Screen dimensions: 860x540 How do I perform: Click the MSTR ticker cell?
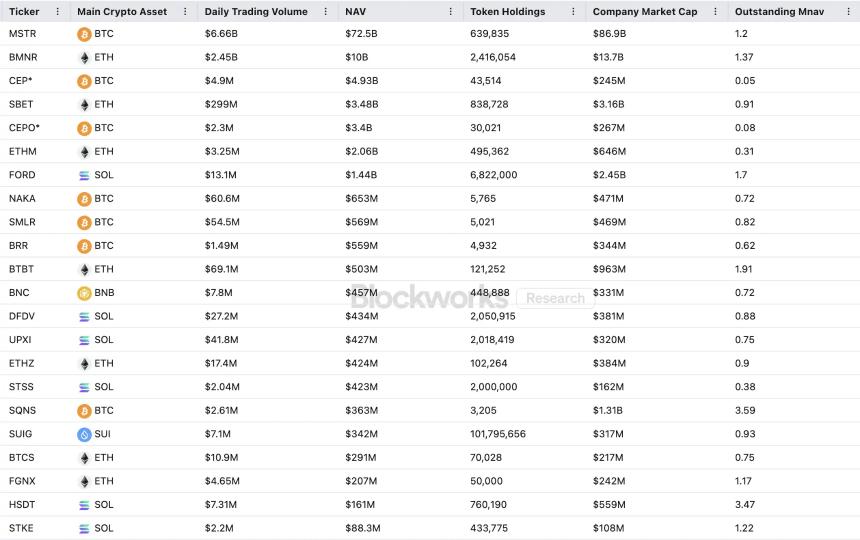[22, 34]
